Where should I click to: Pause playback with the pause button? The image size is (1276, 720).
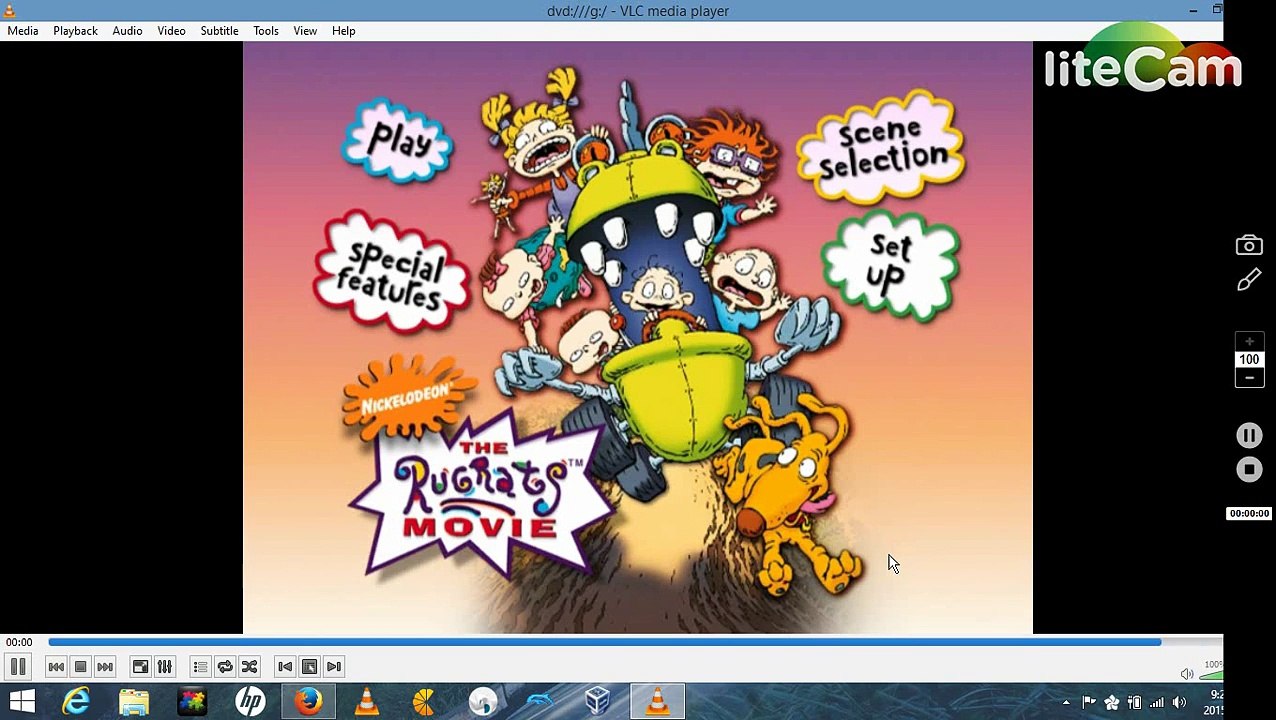click(18, 667)
